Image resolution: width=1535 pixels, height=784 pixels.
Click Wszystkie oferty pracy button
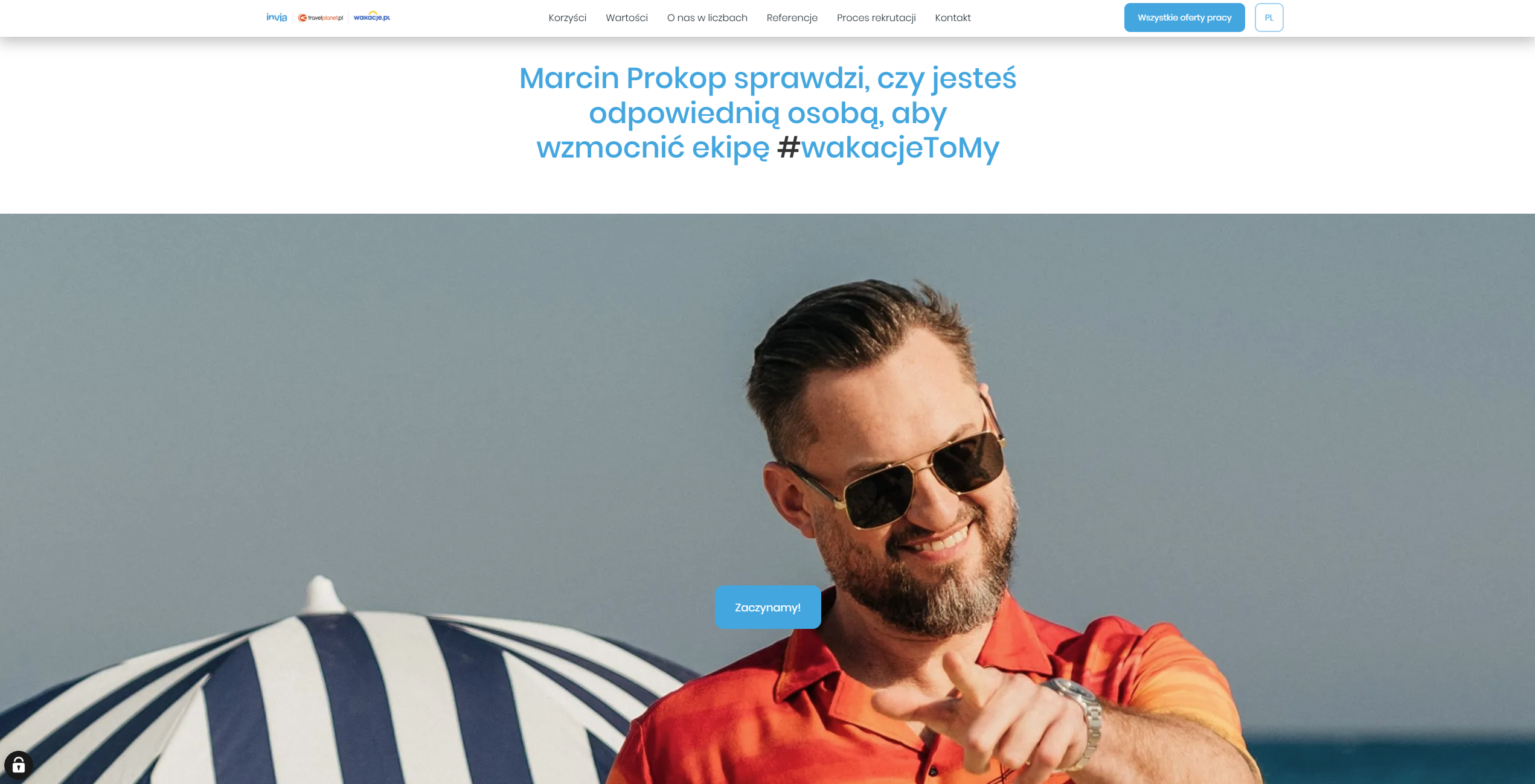(x=1184, y=18)
